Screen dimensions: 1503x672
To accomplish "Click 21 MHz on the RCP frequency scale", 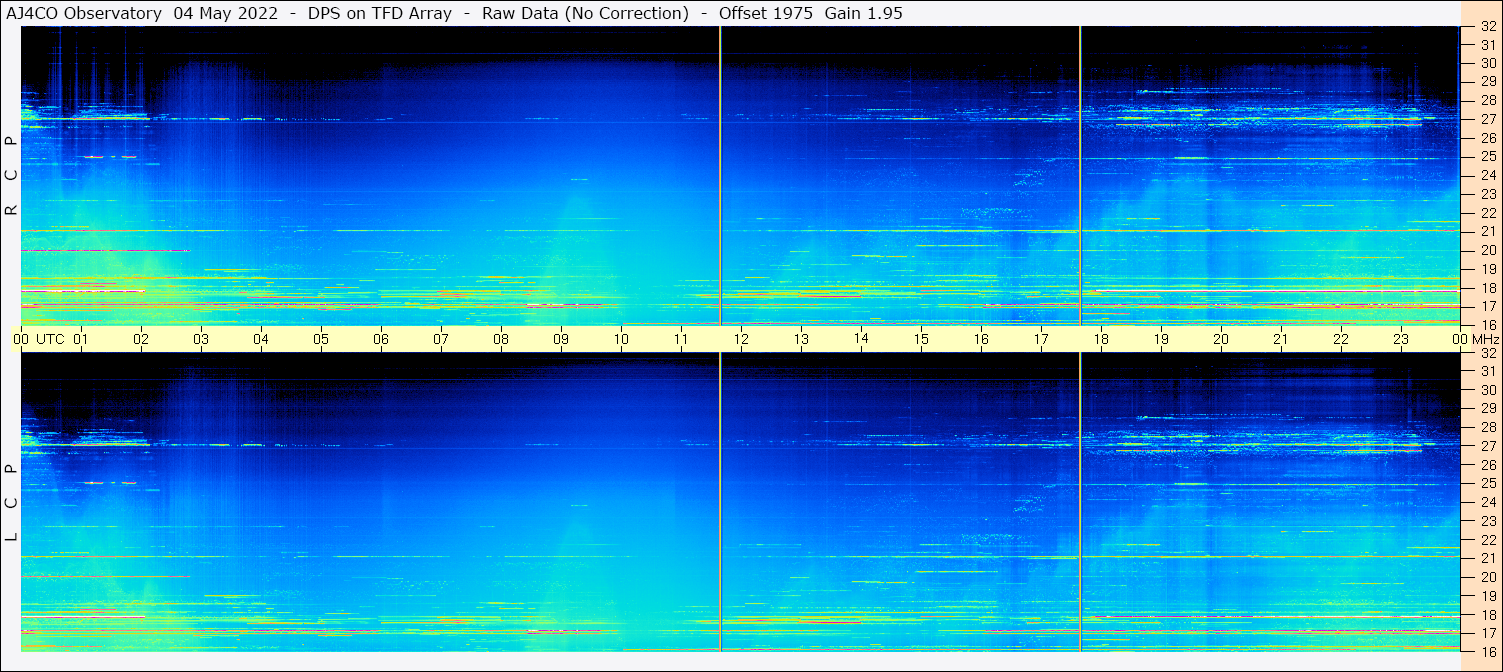I will 1487,232.
